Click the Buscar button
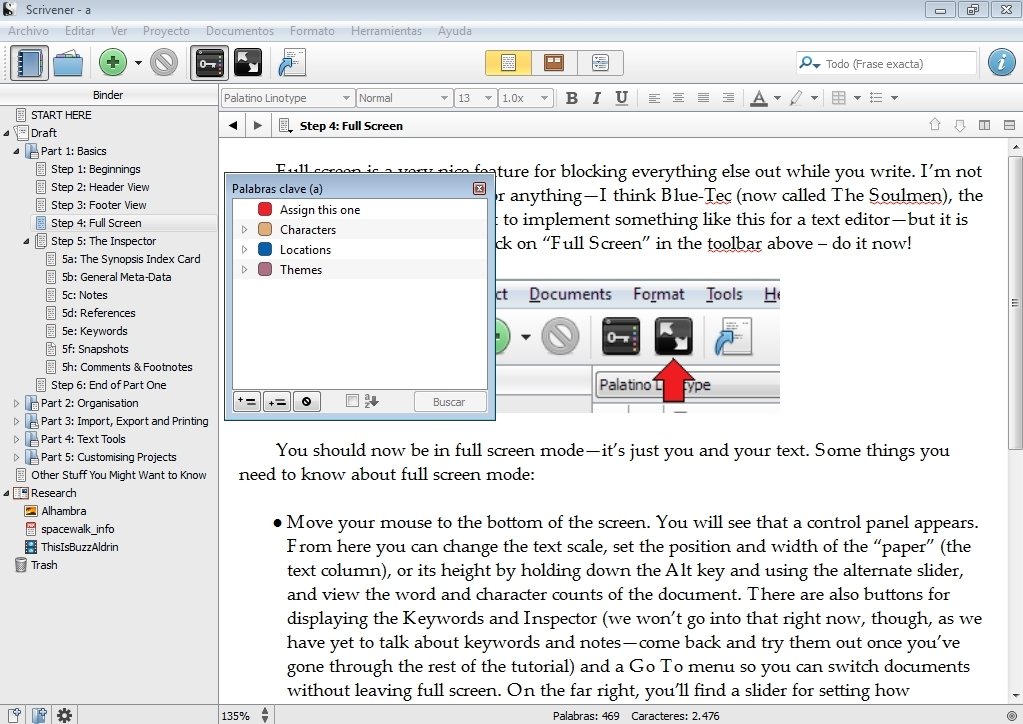The height and width of the screenshot is (724, 1023). (x=450, y=402)
